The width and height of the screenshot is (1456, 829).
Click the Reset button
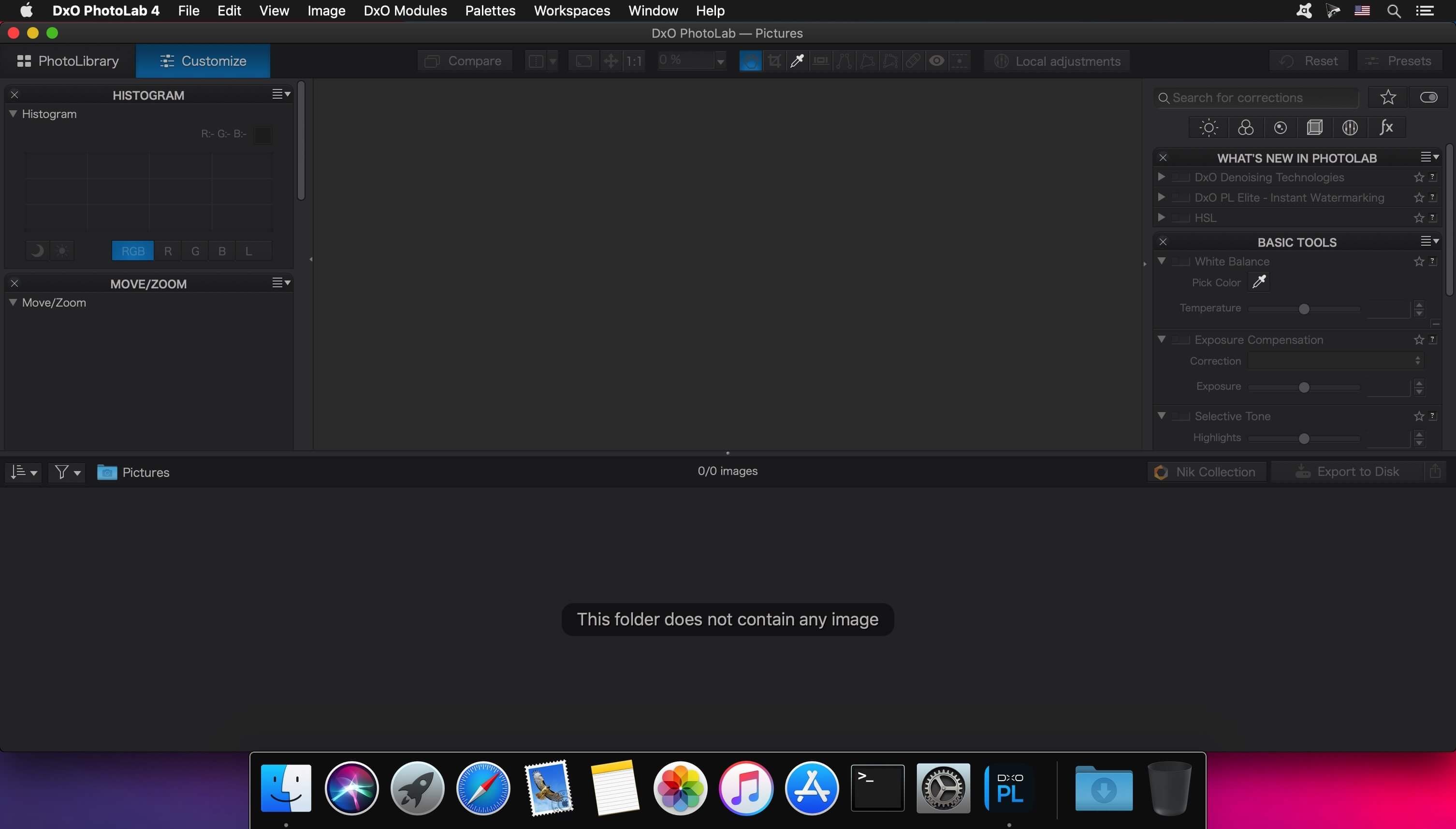[x=1309, y=61]
